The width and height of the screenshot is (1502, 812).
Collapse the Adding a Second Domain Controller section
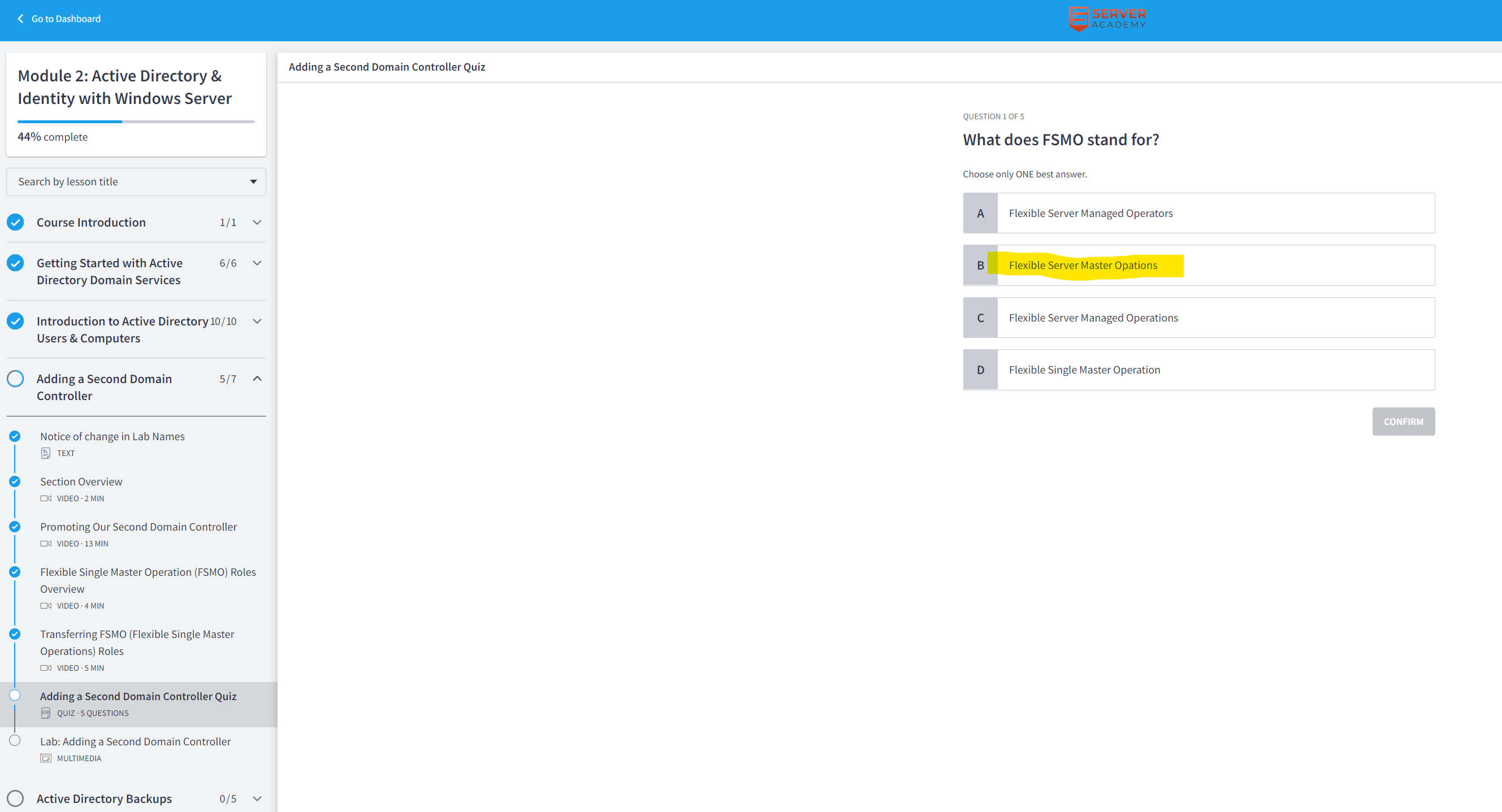coord(257,379)
